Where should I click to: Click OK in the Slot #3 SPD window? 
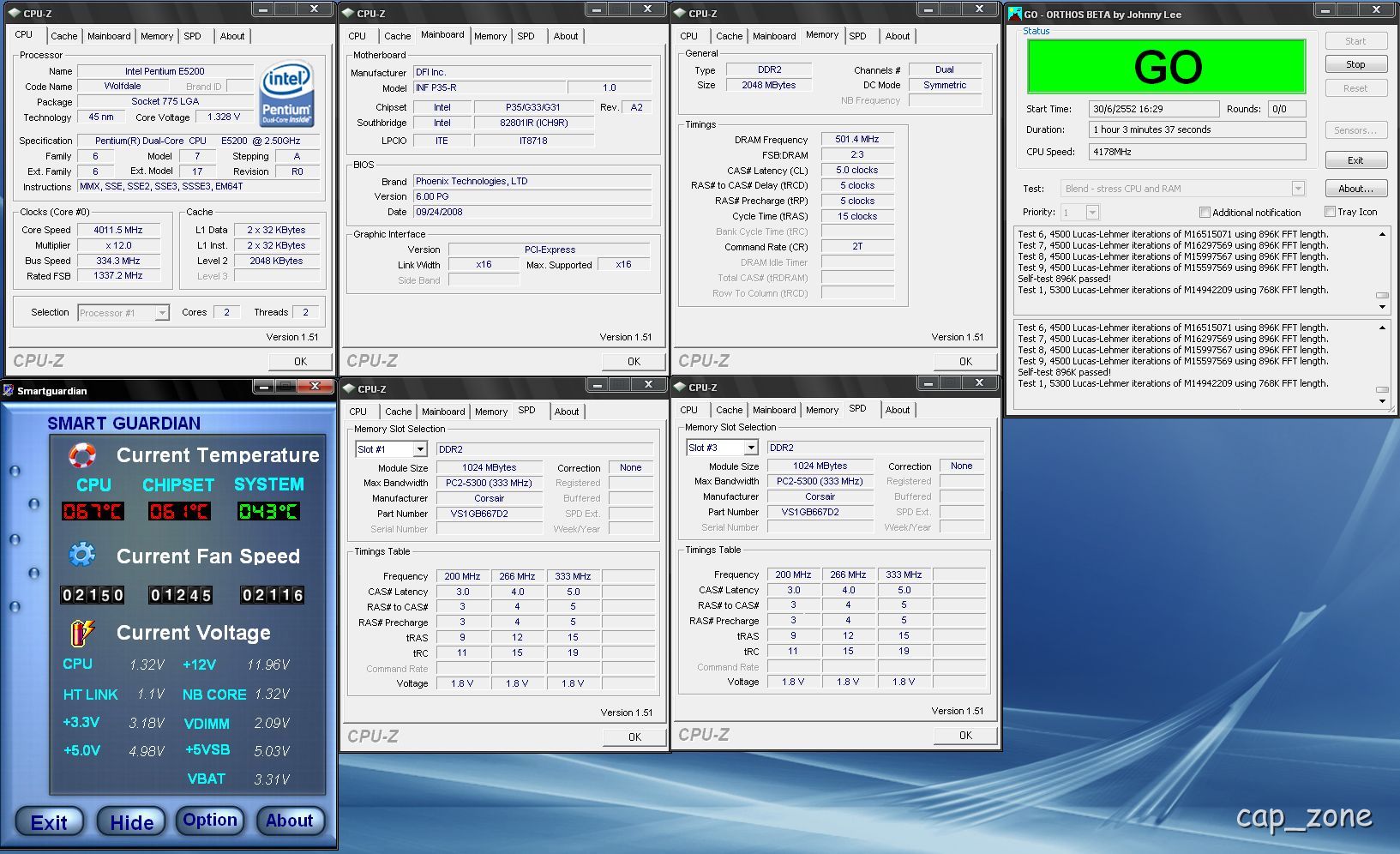pos(966,736)
